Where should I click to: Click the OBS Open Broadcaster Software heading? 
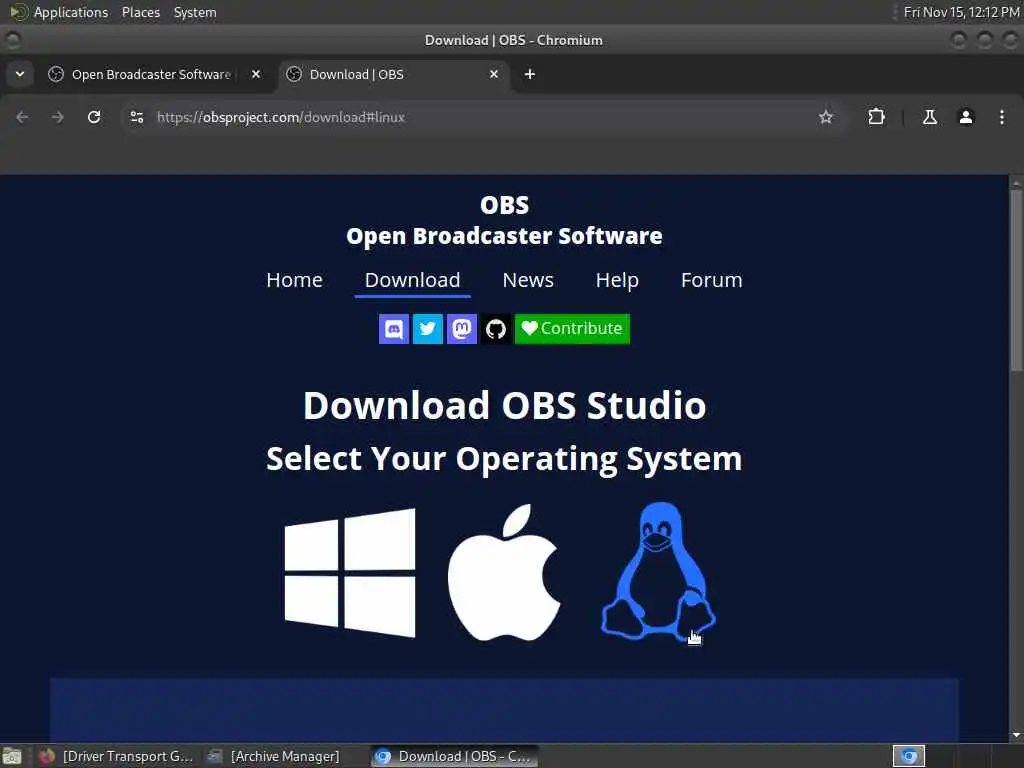pos(504,221)
